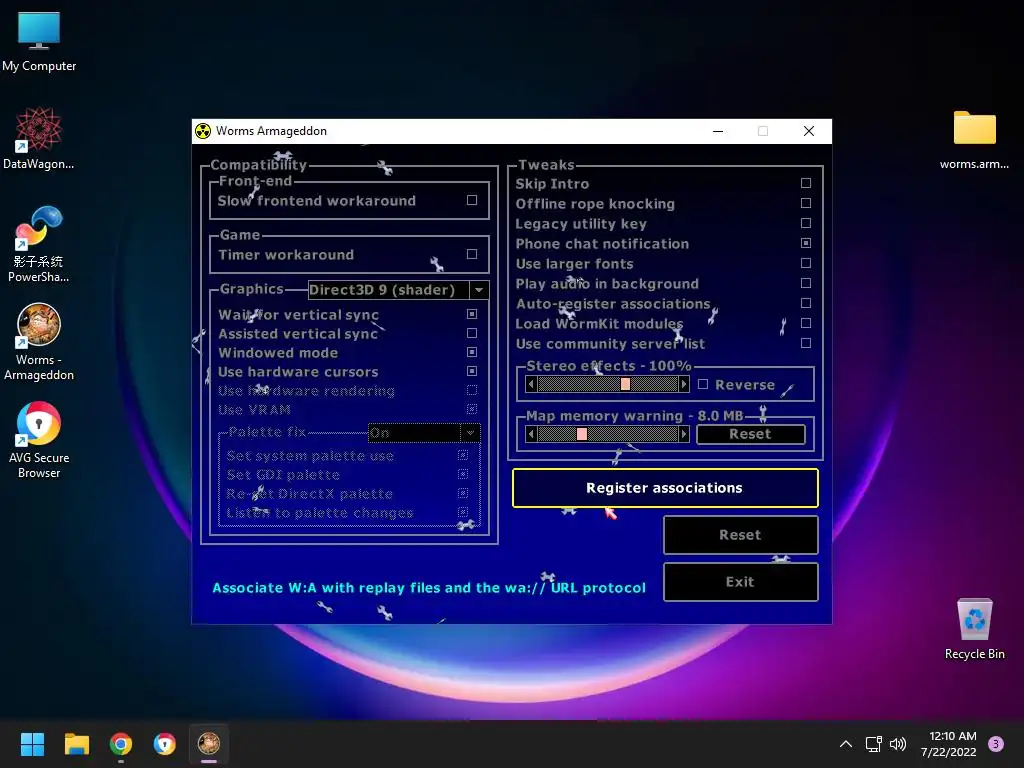The image size is (1024, 768).
Task: Show hidden system tray icons
Action: click(846, 744)
